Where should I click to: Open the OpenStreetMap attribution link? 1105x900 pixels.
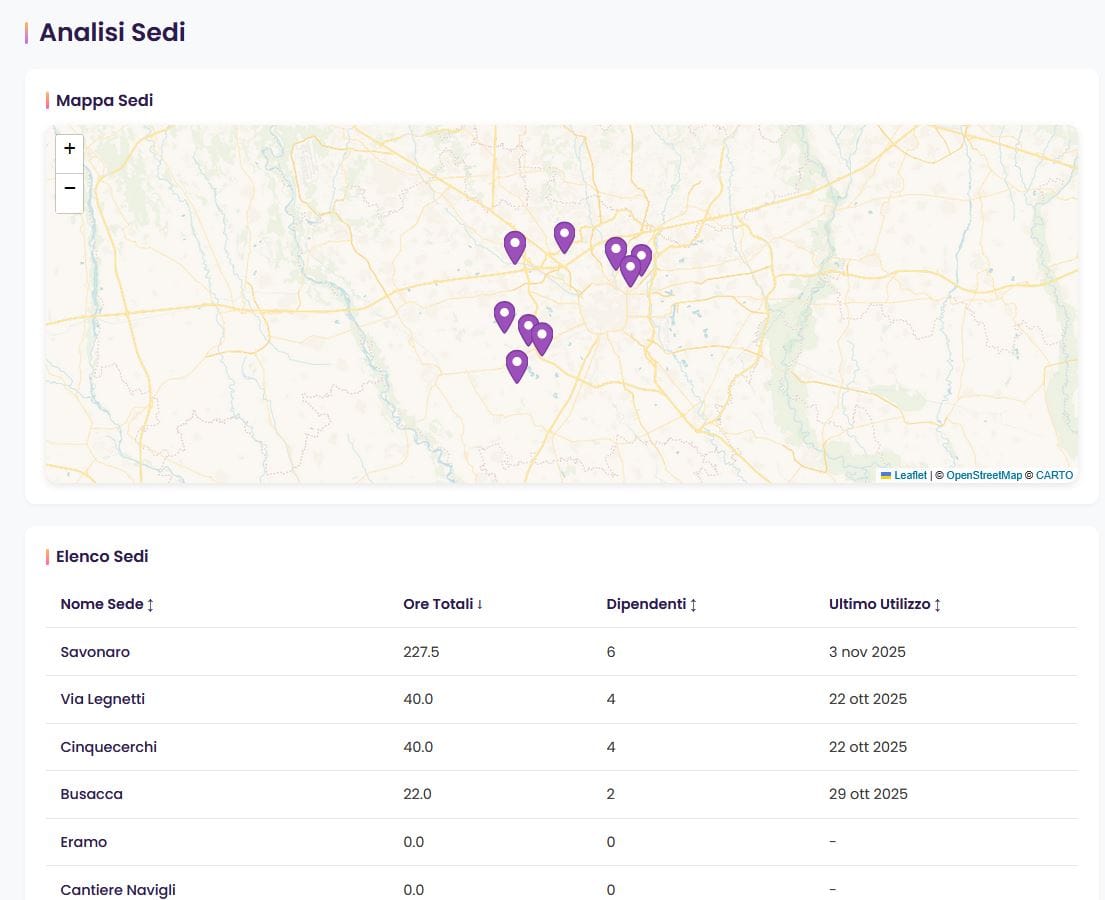coord(984,475)
